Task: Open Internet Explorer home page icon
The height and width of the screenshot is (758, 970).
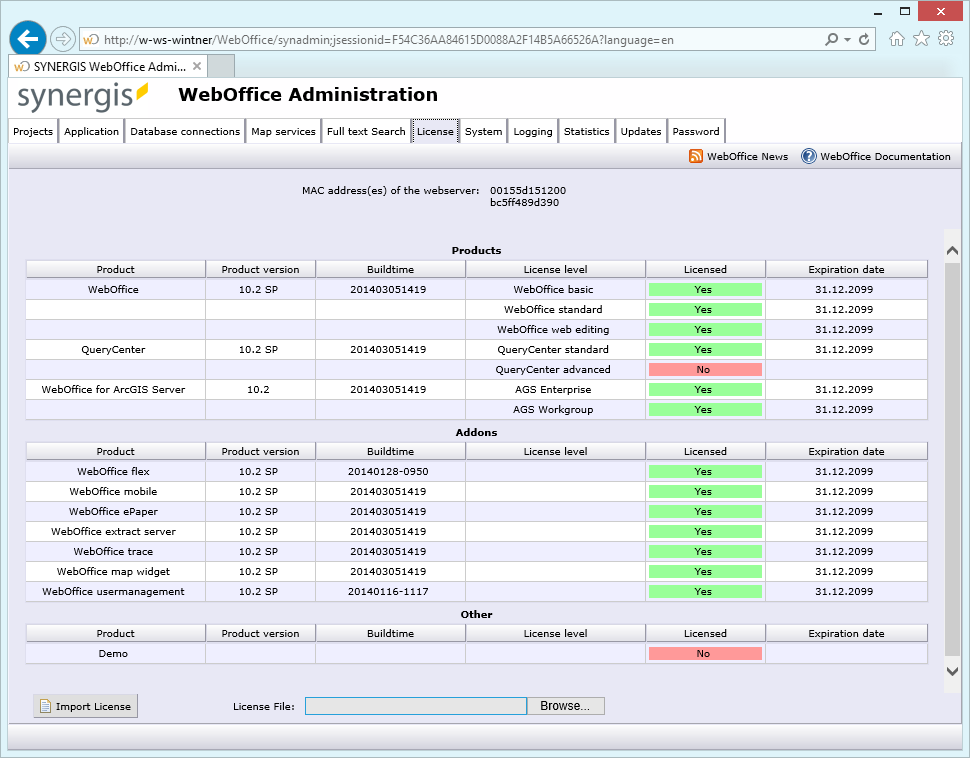Action: [x=896, y=38]
